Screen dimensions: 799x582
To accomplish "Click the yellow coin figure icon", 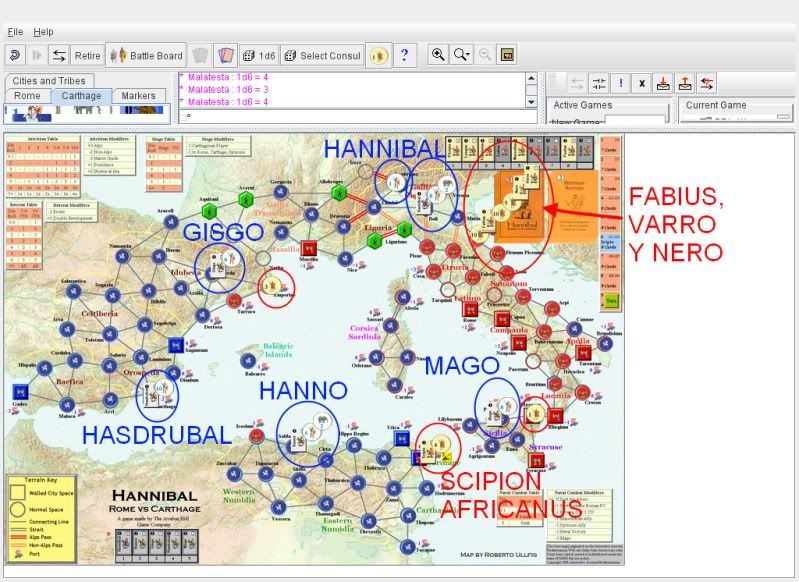I will (x=379, y=56).
